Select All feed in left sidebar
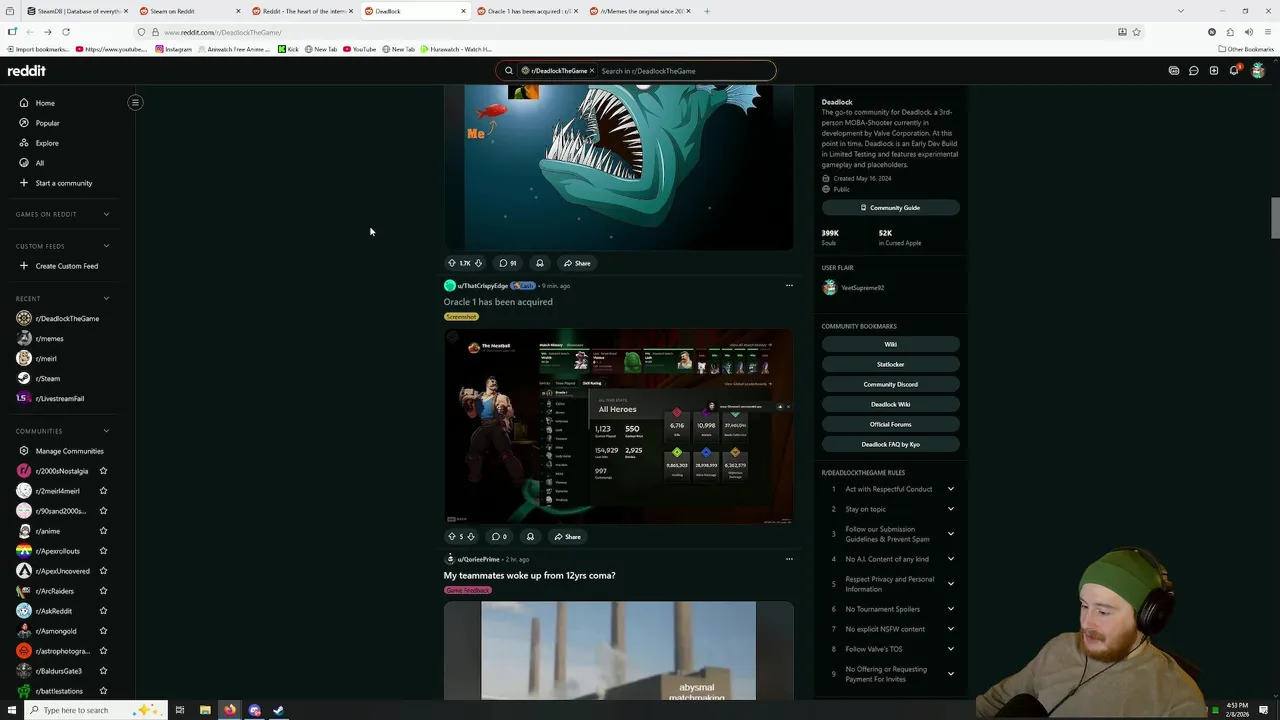 pyautogui.click(x=40, y=163)
